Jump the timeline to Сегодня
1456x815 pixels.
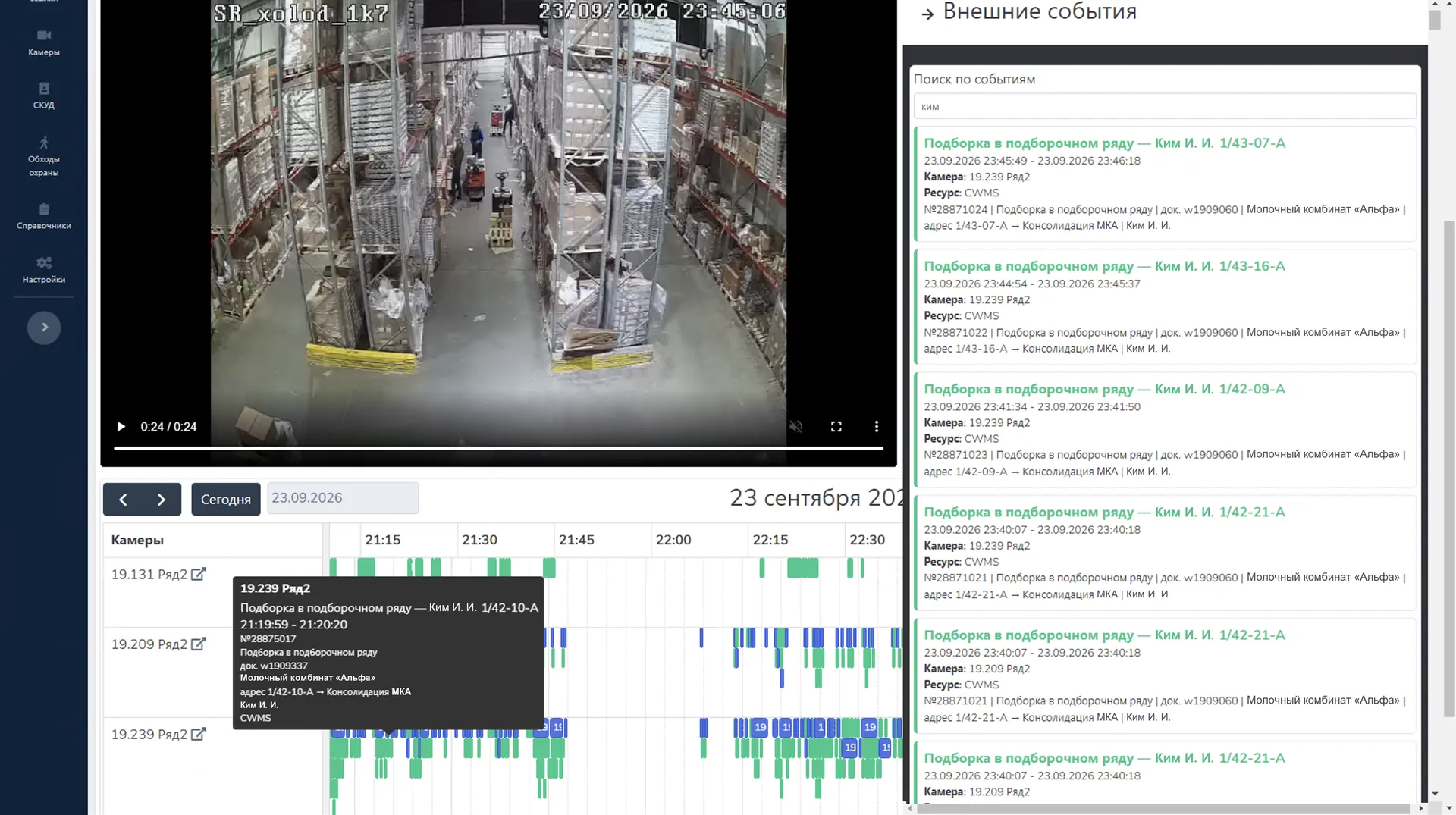pyautogui.click(x=225, y=500)
